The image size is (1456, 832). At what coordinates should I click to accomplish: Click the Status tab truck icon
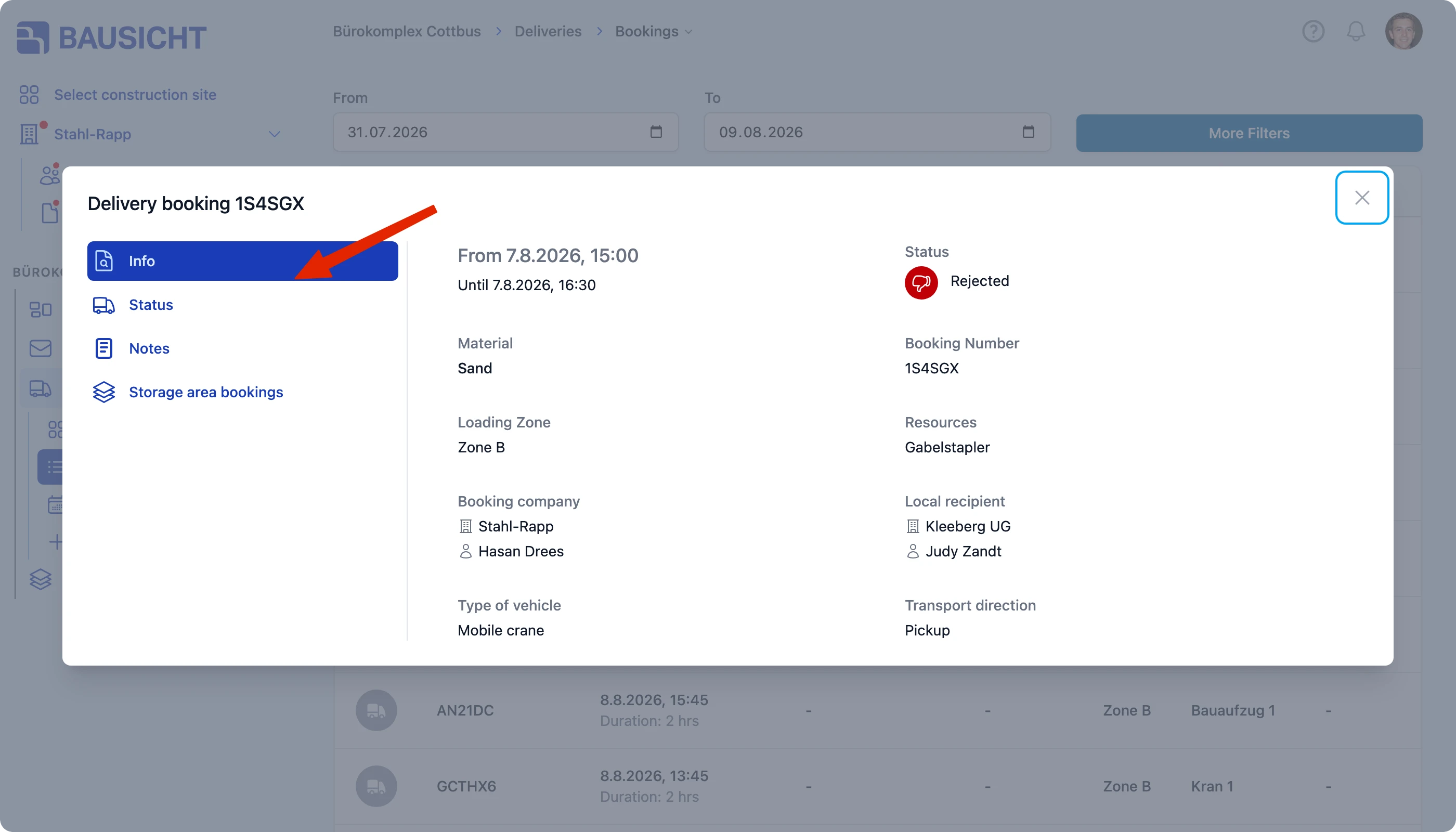[x=103, y=305]
